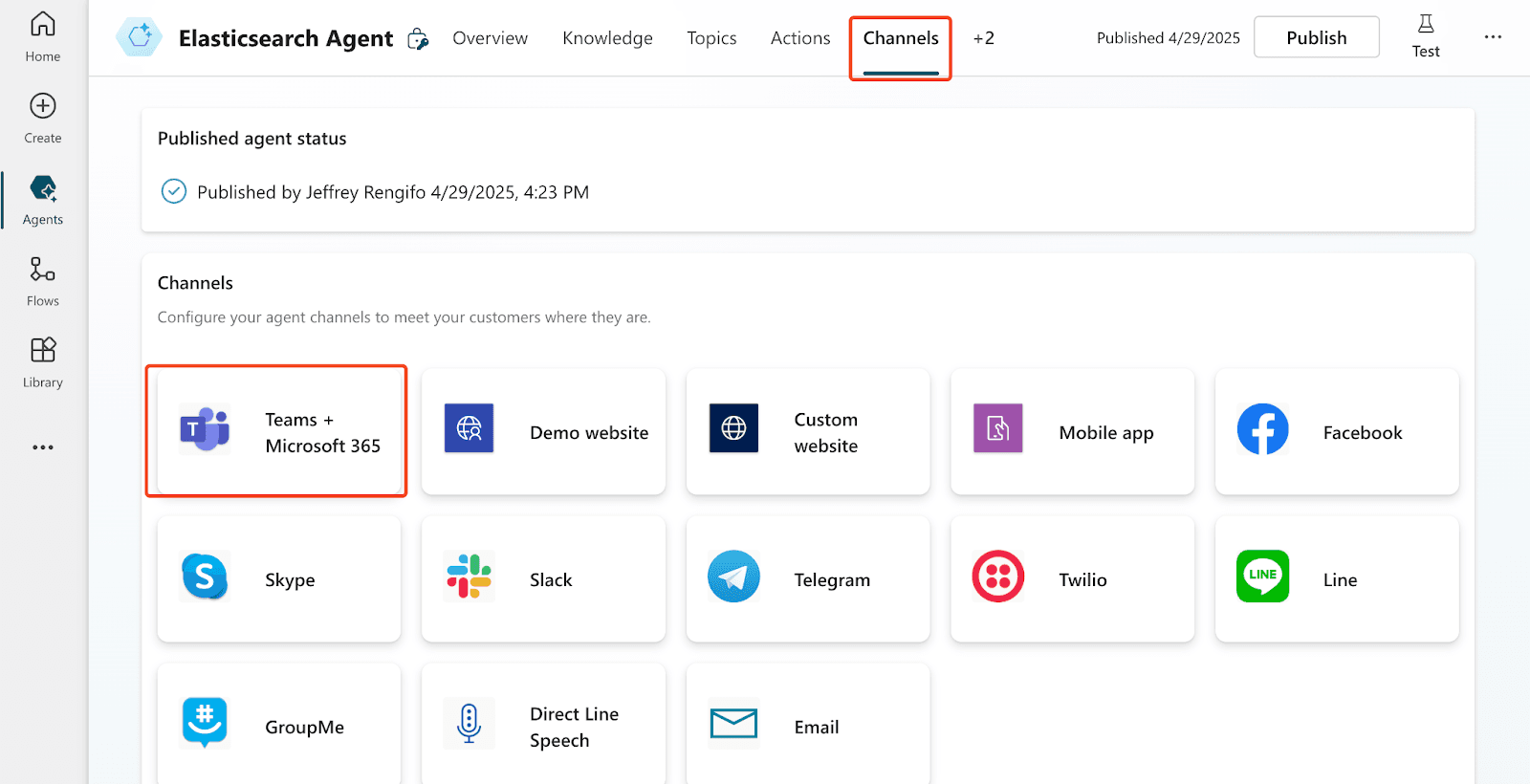Open the Twilio channel configuration
Screen dimensions: 1530x784
[x=1072, y=579]
